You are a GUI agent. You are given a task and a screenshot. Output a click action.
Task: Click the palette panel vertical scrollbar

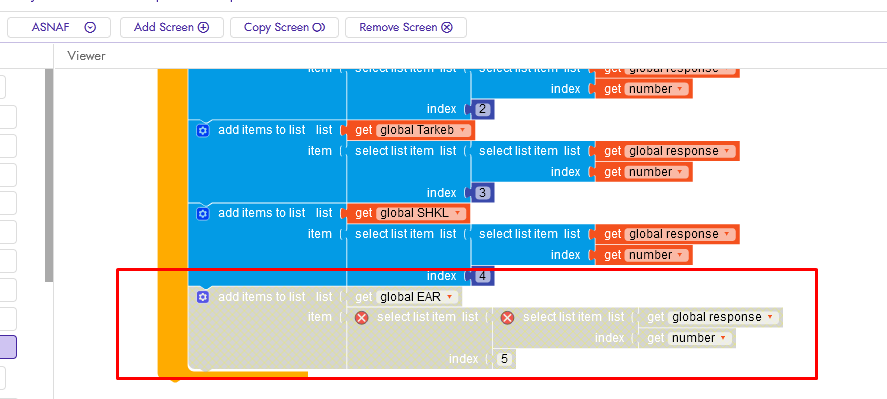click(x=49, y=175)
